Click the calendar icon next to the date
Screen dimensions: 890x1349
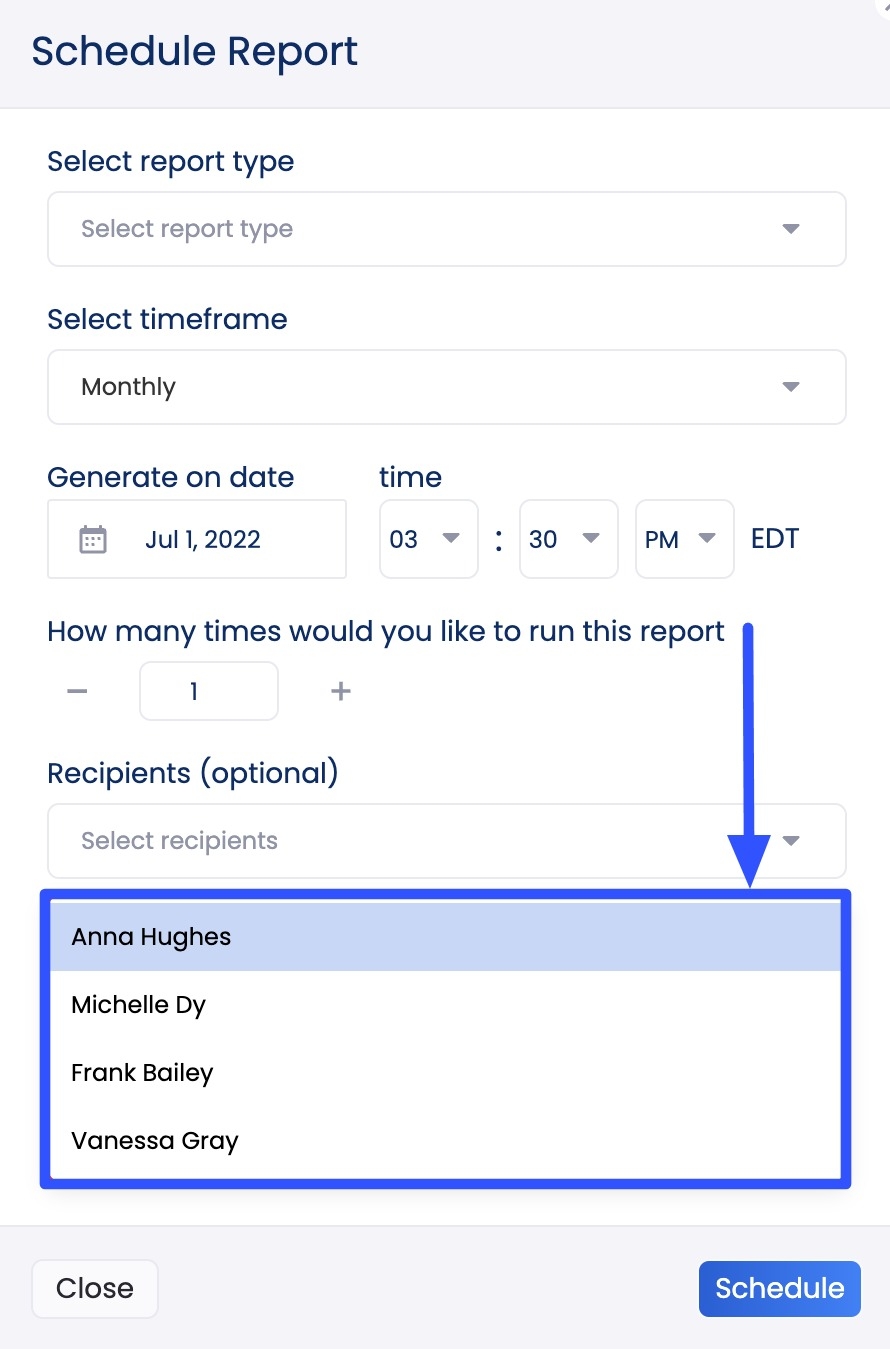point(95,539)
